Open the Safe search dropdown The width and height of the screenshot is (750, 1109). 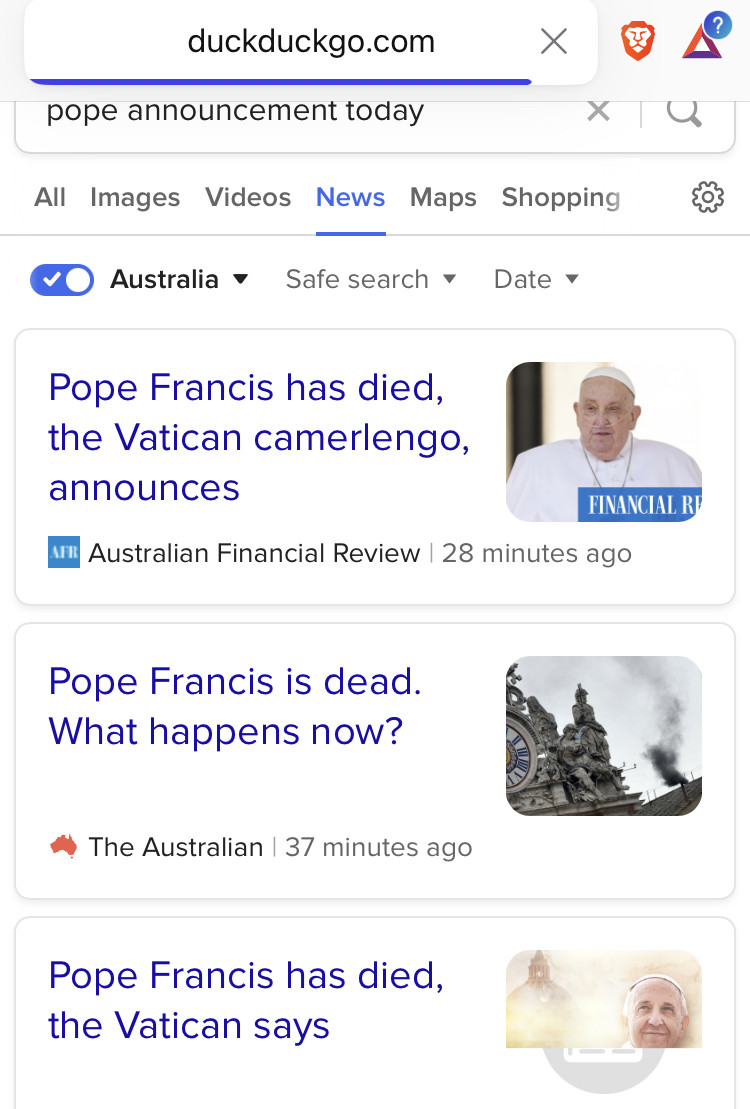coord(371,279)
